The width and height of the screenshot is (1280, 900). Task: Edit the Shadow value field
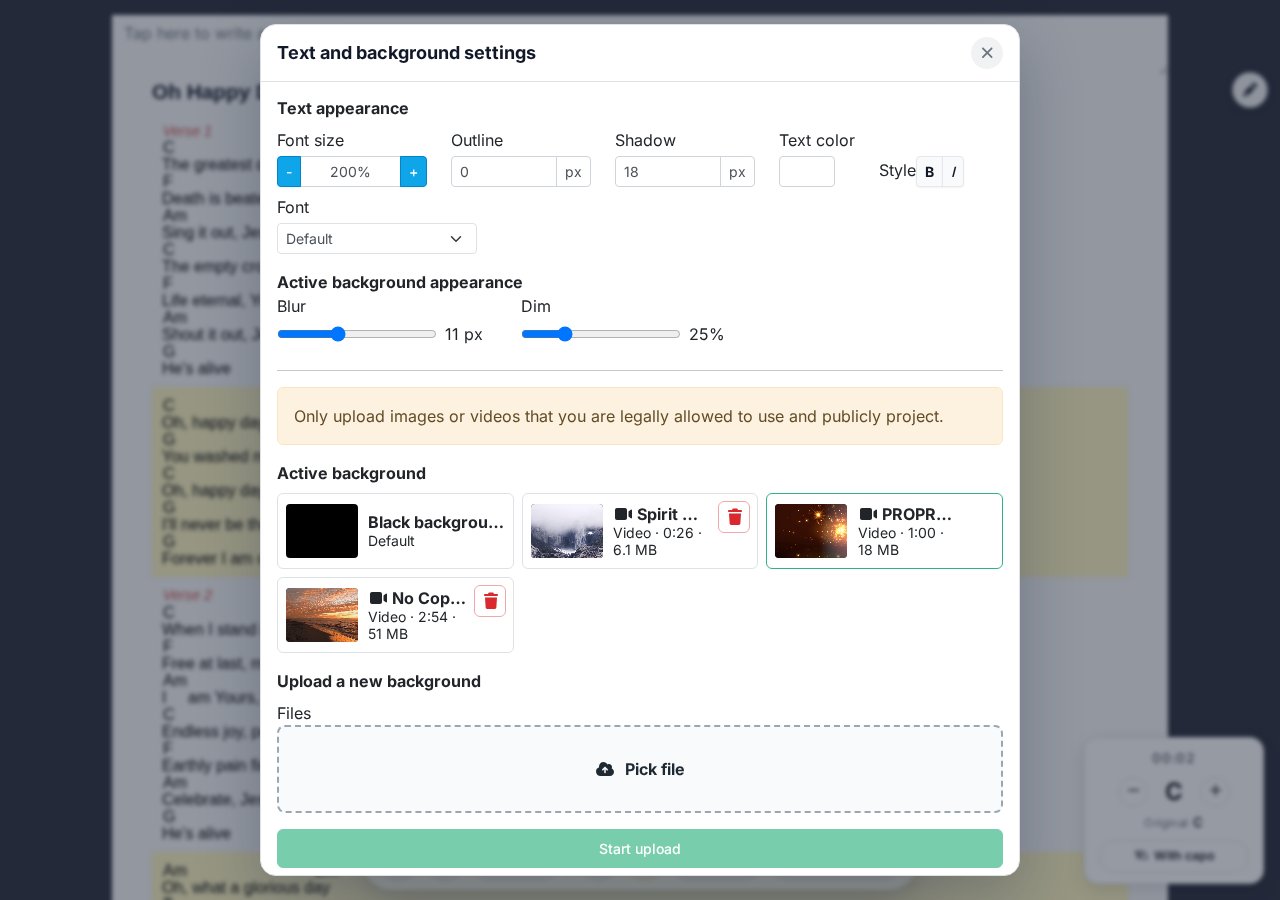point(668,172)
